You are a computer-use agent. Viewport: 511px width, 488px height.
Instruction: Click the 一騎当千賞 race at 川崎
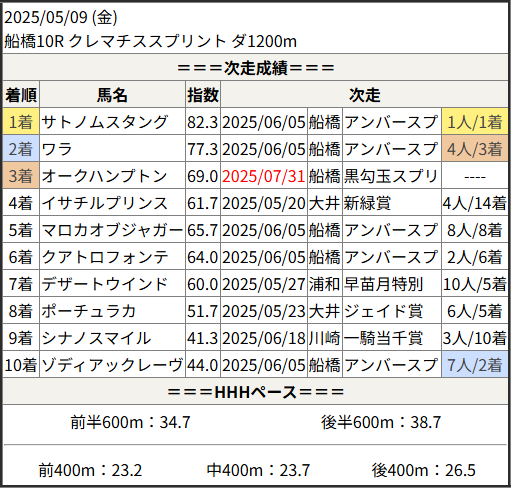(383, 338)
